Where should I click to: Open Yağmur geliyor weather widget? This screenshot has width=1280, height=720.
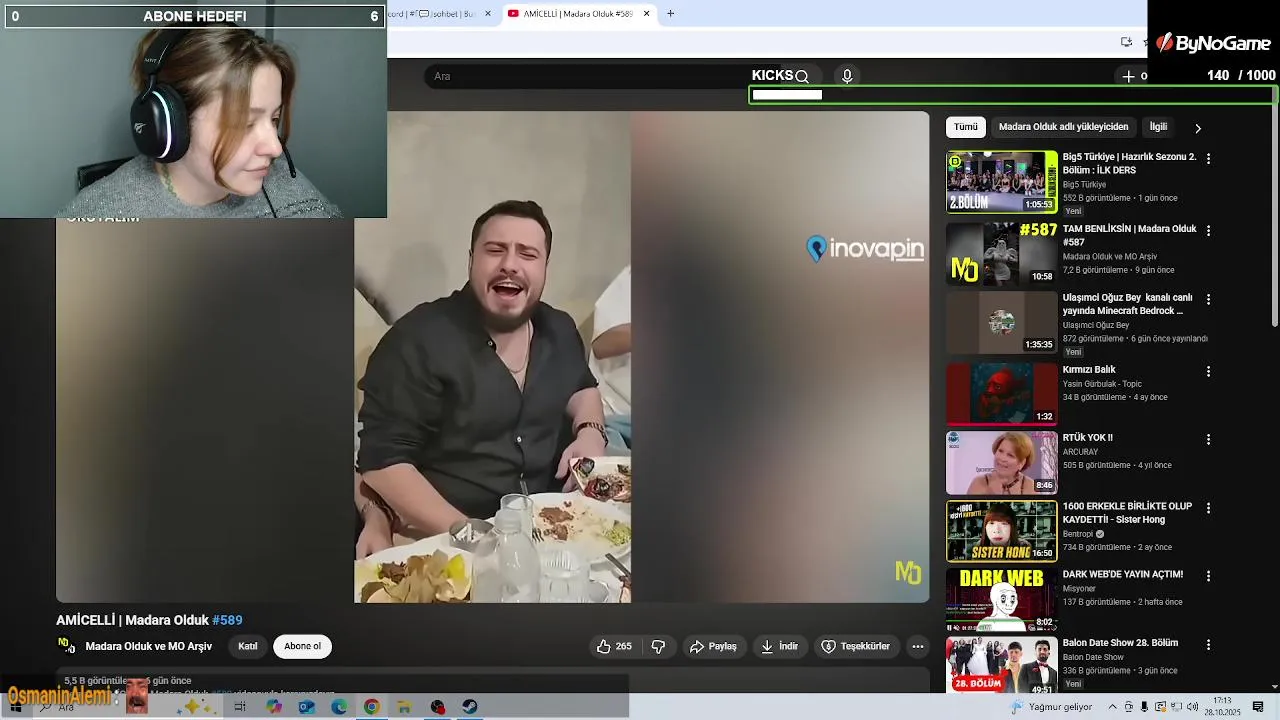[1050, 707]
